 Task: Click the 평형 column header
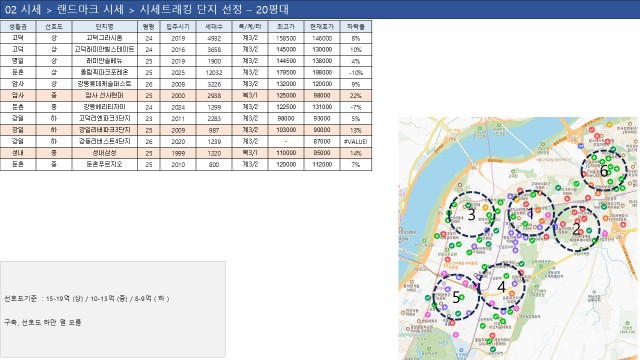click(x=149, y=27)
